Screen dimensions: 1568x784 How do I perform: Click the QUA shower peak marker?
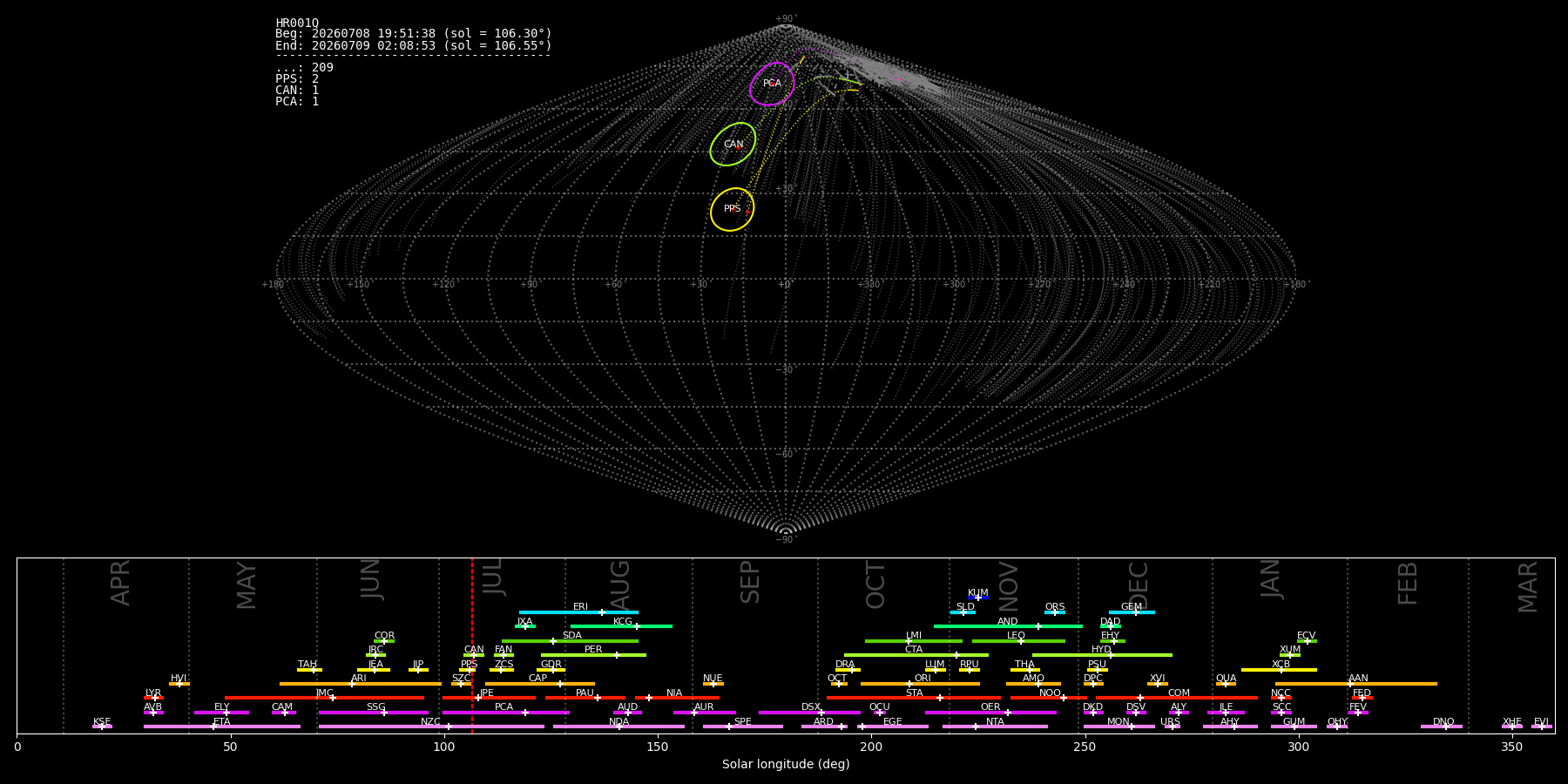coord(1225,684)
